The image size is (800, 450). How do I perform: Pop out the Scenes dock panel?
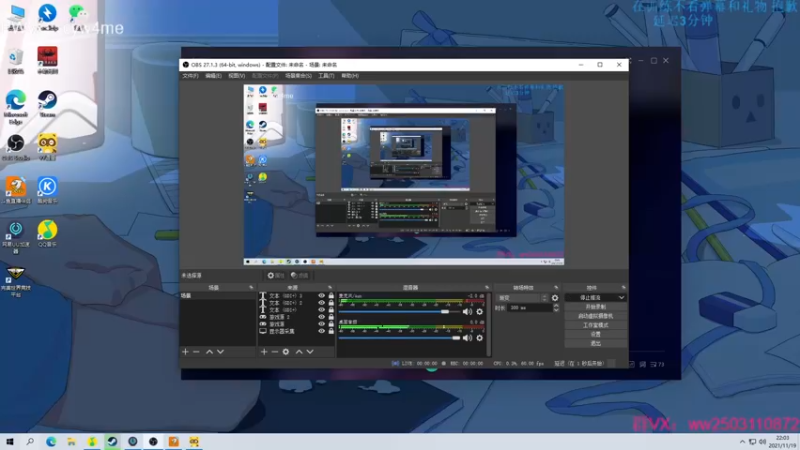[251, 288]
